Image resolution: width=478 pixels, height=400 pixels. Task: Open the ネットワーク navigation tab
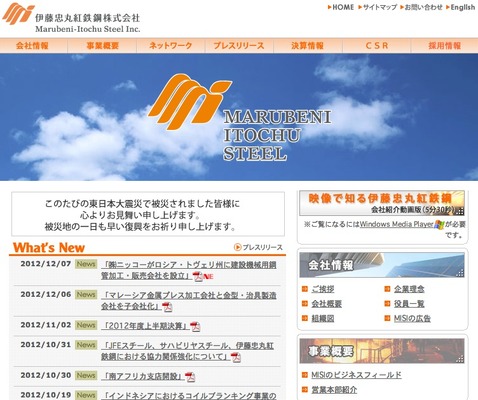pos(171,46)
